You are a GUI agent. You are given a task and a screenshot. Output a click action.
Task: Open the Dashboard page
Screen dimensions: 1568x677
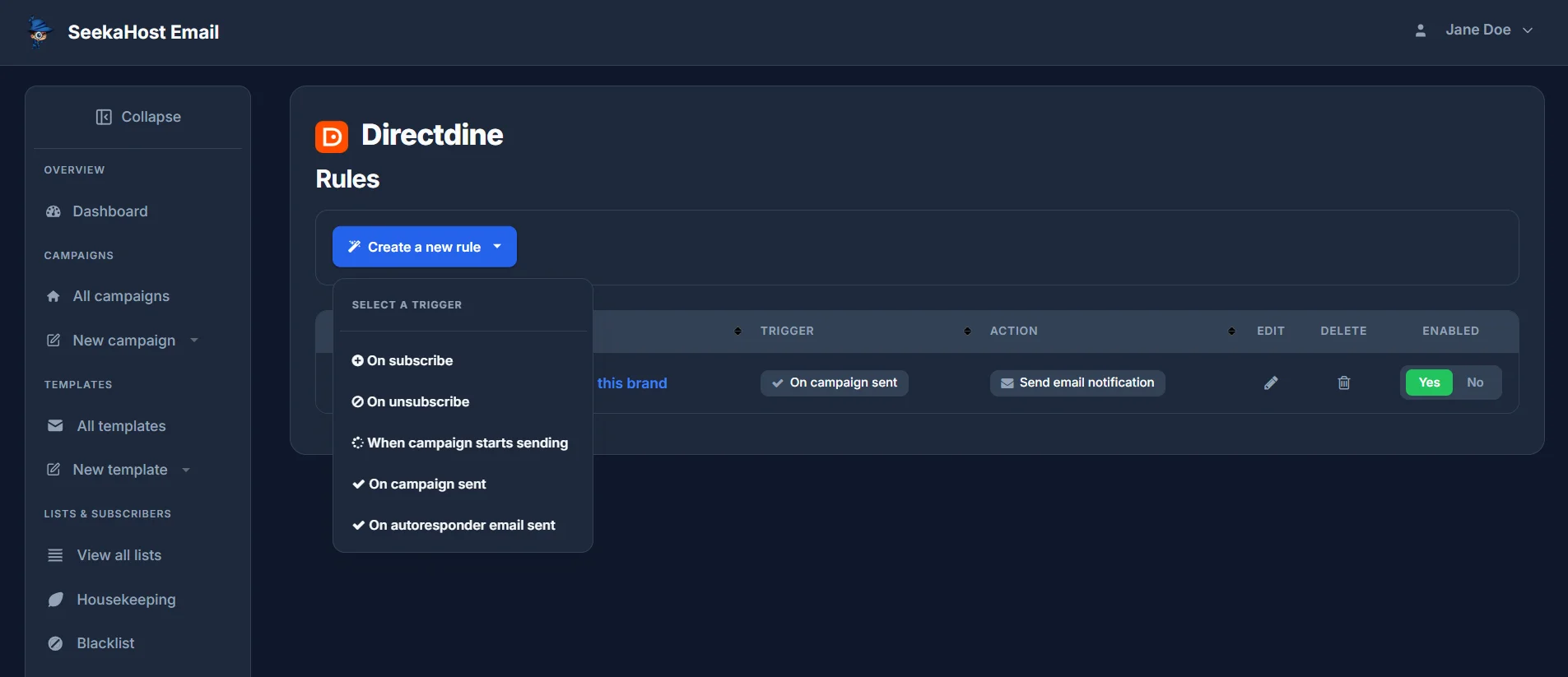pos(110,211)
